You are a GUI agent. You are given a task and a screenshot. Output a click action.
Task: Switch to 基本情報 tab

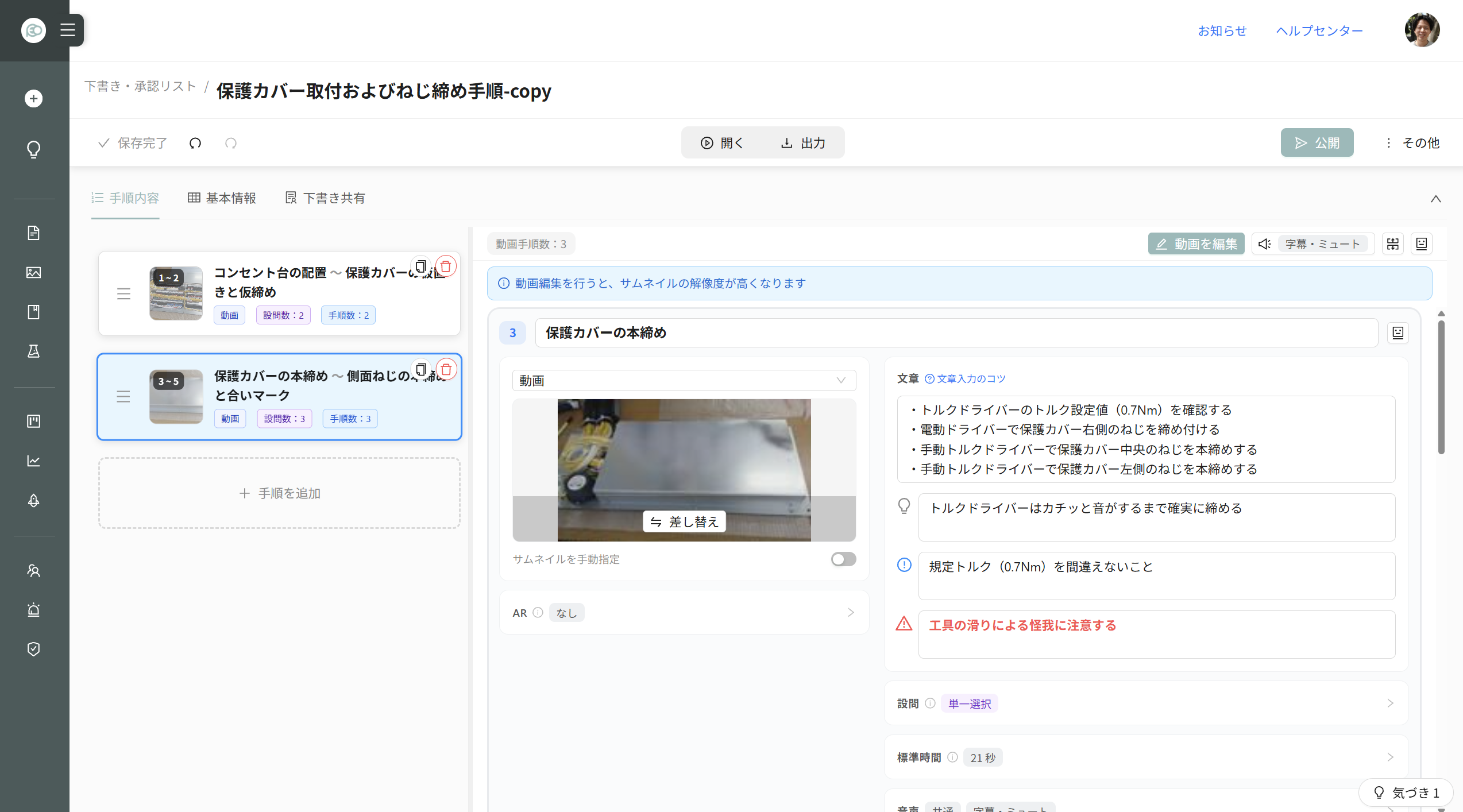pos(222,198)
